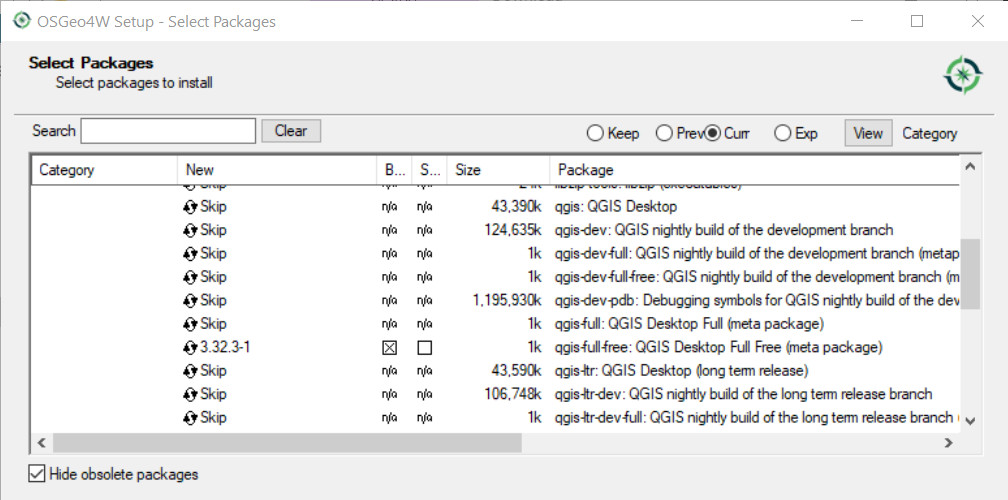Click cycle icon next to version 3.32.3-1
The image size is (1008, 500).
[x=190, y=348]
